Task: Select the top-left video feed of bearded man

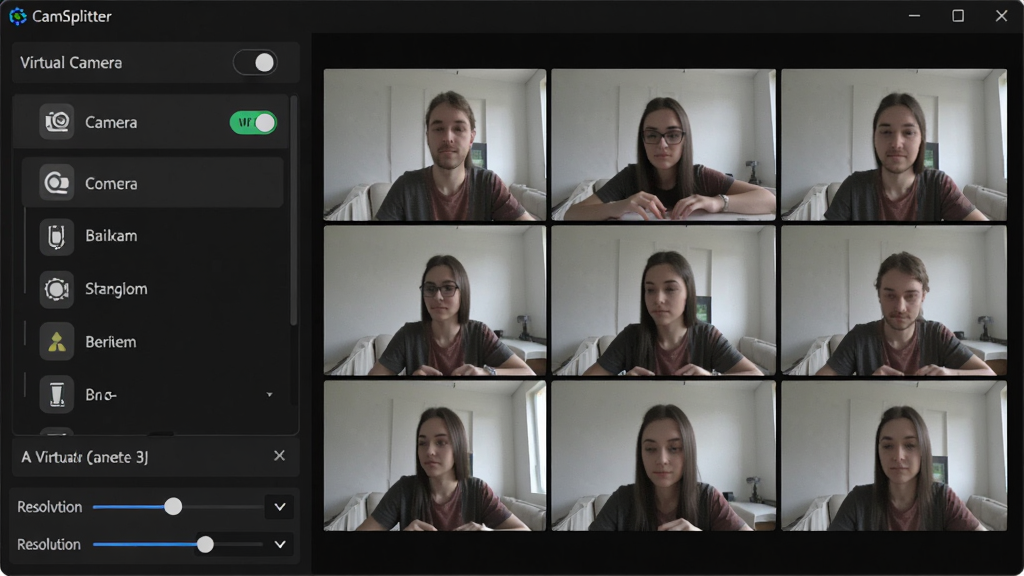Action: (x=435, y=145)
